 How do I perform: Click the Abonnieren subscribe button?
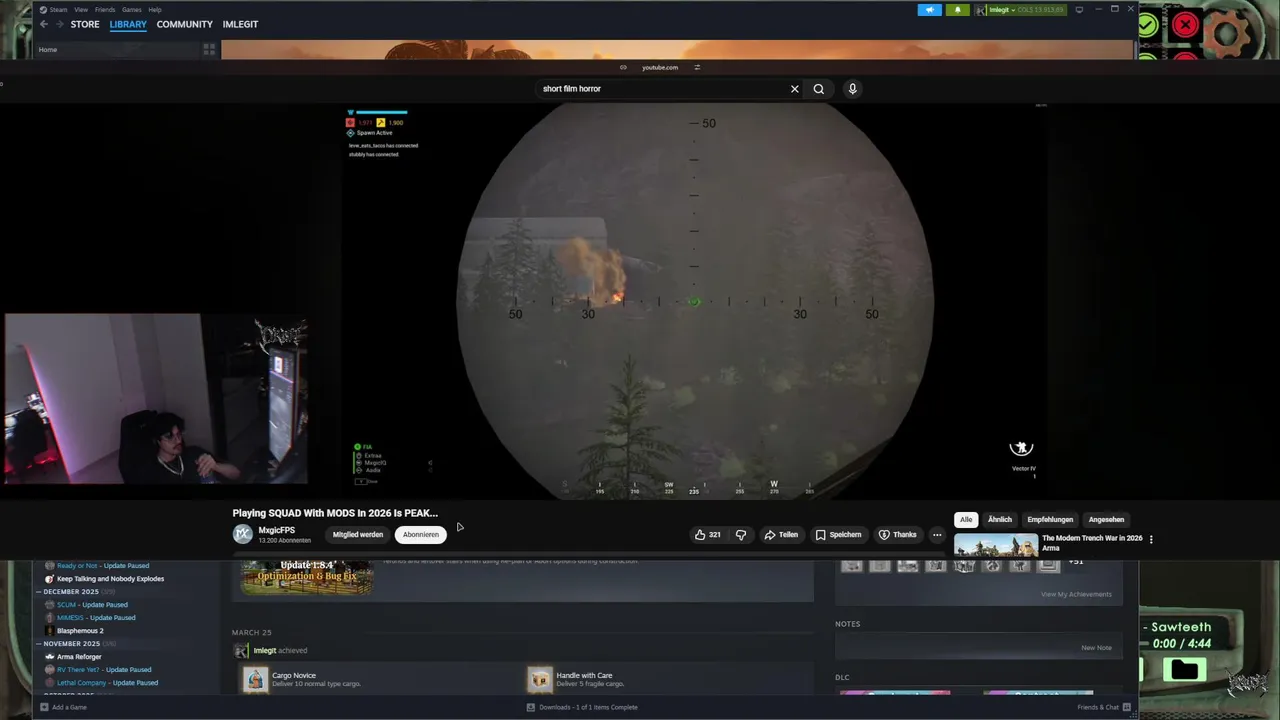click(x=421, y=534)
